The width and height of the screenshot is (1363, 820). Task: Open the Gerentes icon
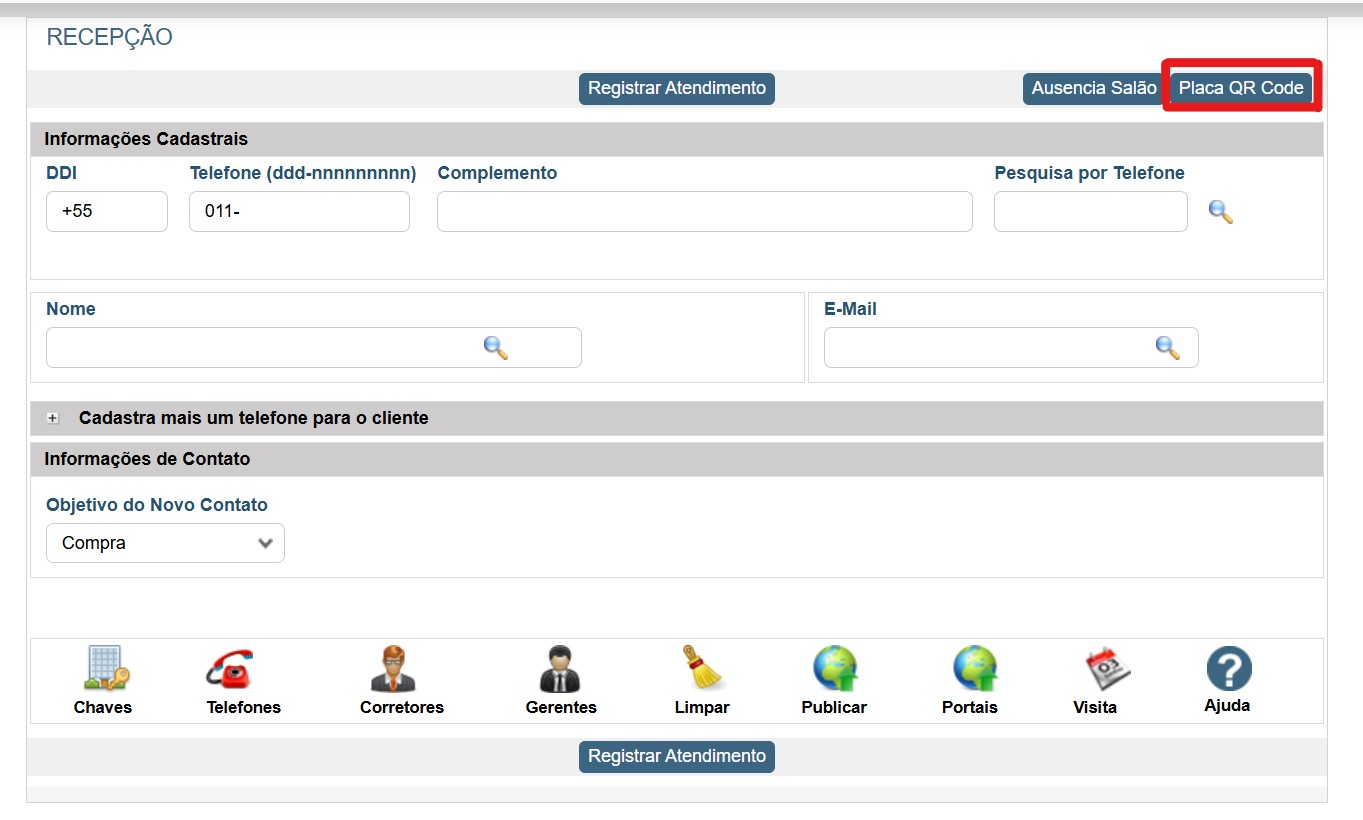(560, 669)
